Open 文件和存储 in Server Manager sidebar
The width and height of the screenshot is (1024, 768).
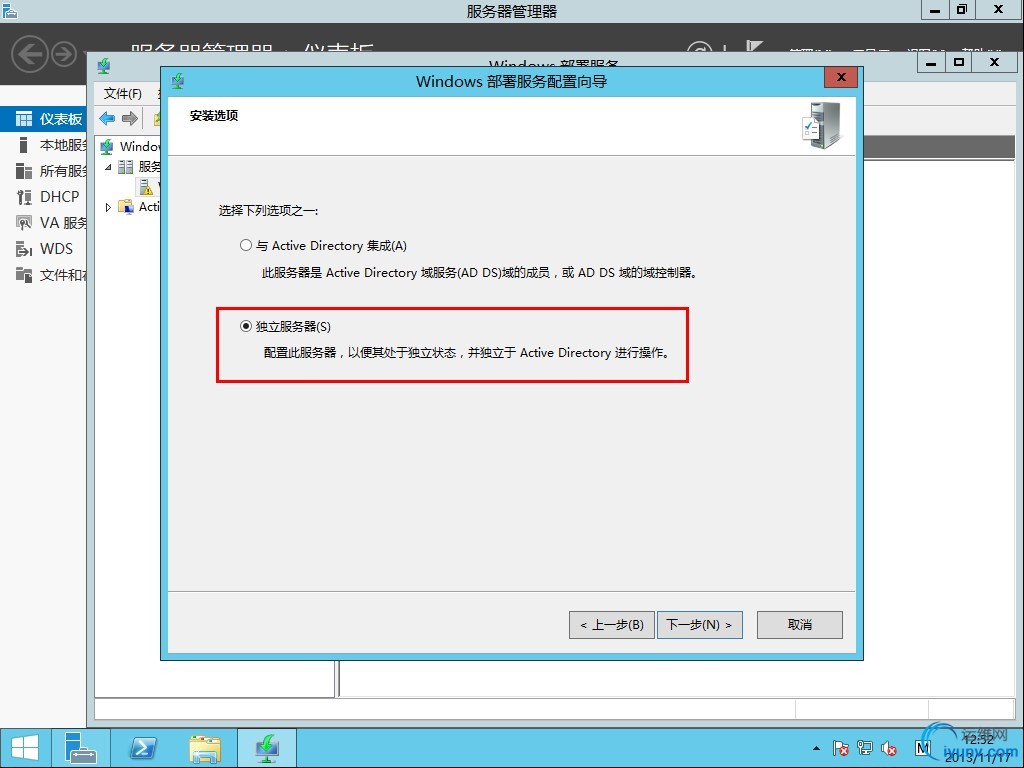click(x=44, y=275)
